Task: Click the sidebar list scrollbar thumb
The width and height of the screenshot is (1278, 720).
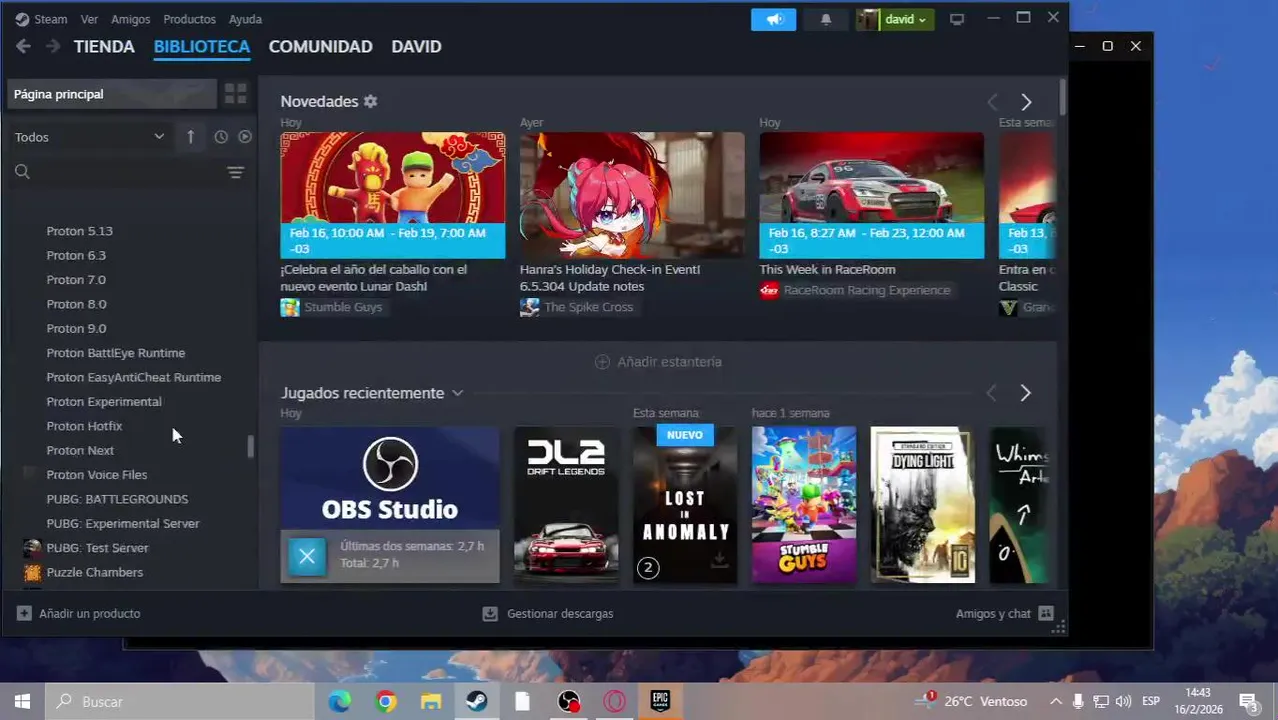Action: point(251,447)
